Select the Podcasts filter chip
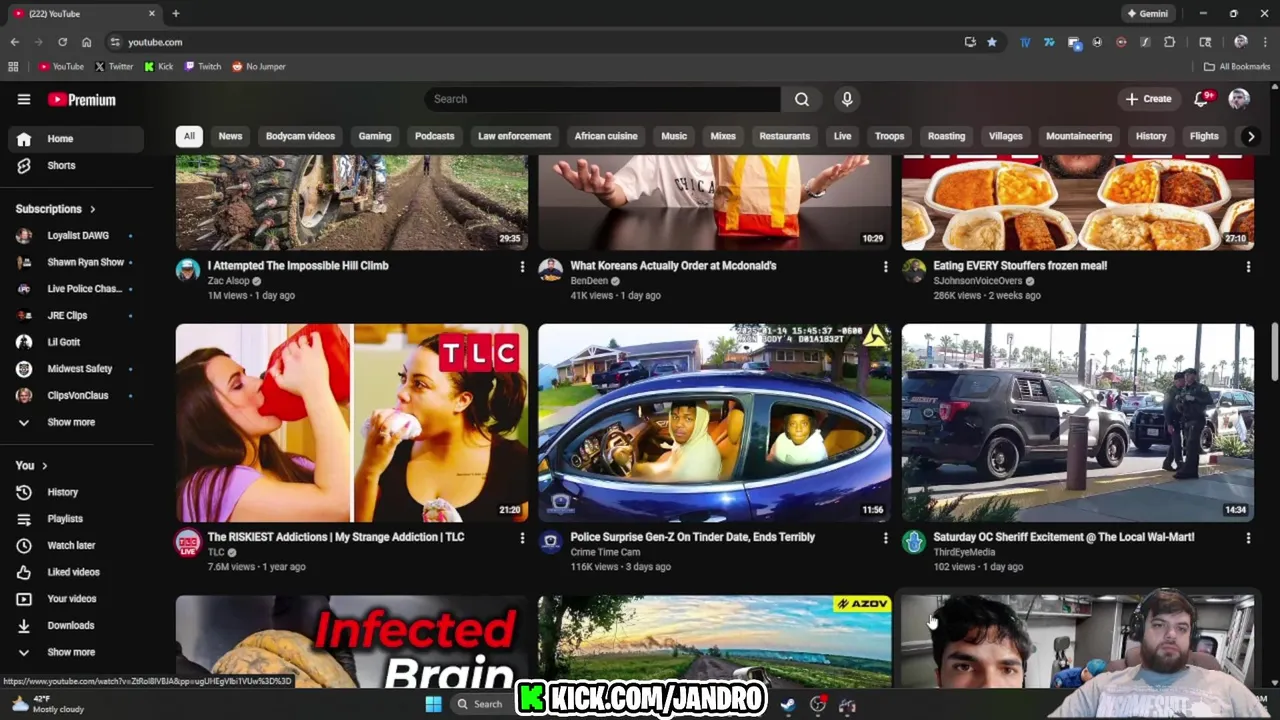This screenshot has height=720, width=1280. (x=434, y=136)
